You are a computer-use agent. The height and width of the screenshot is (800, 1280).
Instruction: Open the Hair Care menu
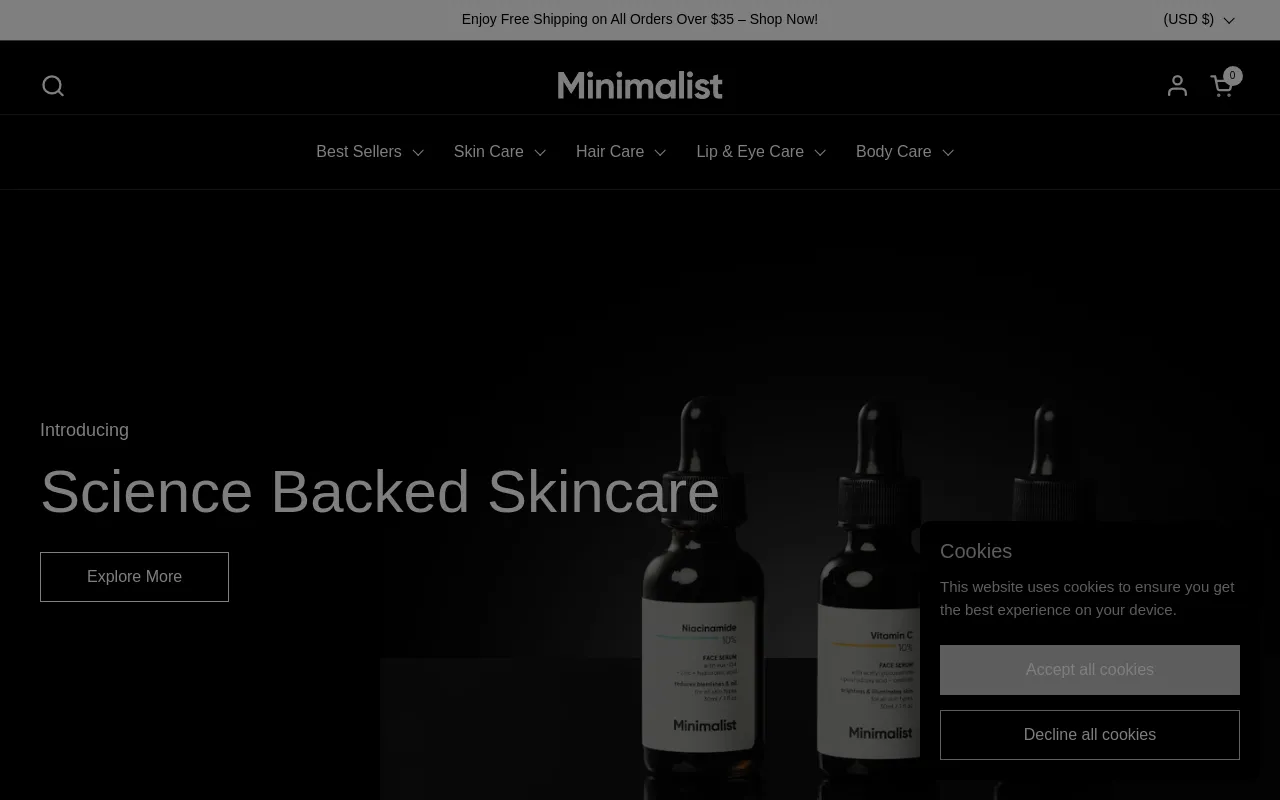[610, 152]
